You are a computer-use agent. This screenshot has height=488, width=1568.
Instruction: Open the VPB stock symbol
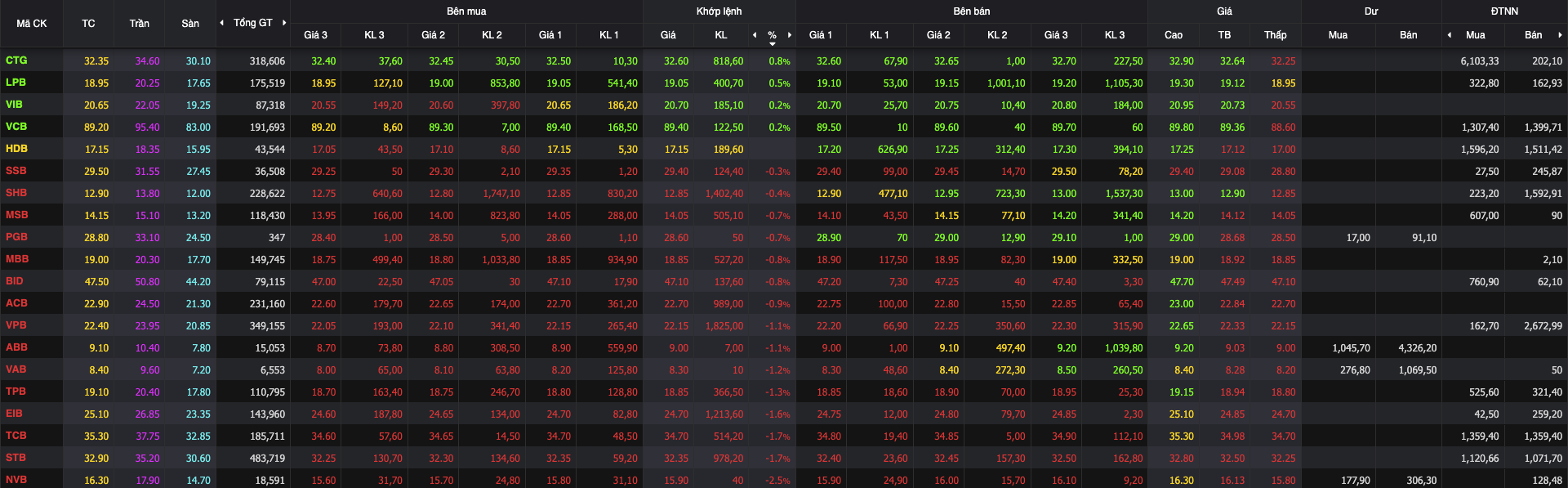coord(16,325)
